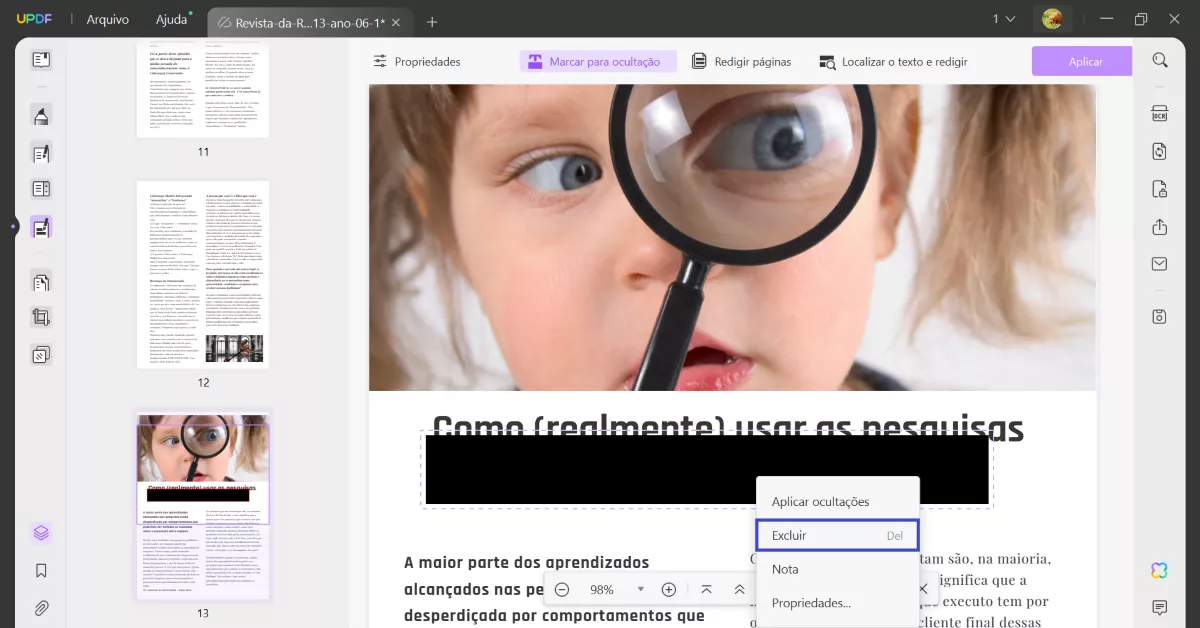Open the Arquivo menu
This screenshot has width=1200, height=628.
[107, 18]
